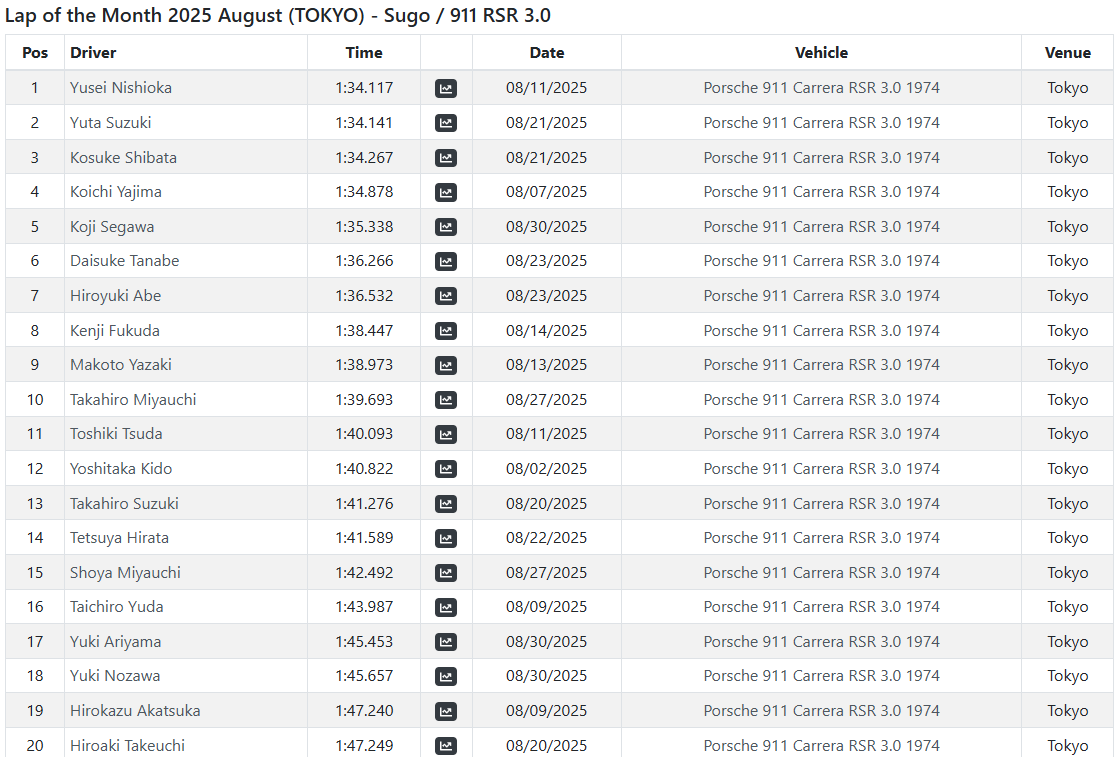Select driver name Daisuke Tanabe
The height and width of the screenshot is (757, 1117).
(125, 261)
